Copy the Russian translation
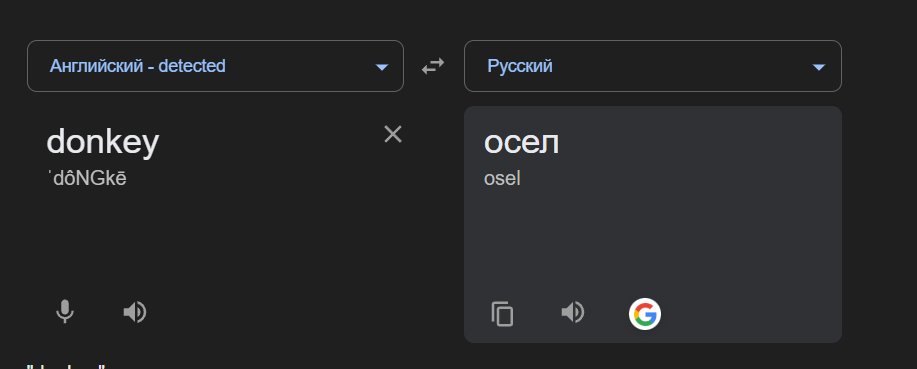The width and height of the screenshot is (917, 369). pos(502,313)
